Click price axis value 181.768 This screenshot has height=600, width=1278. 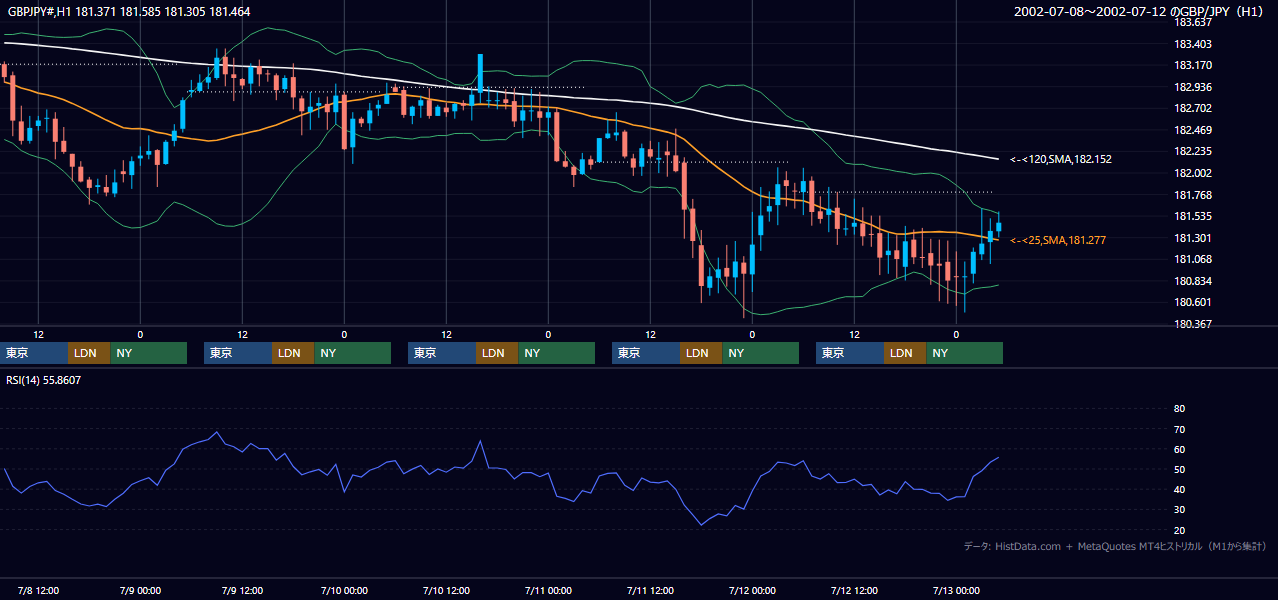click(1192, 195)
